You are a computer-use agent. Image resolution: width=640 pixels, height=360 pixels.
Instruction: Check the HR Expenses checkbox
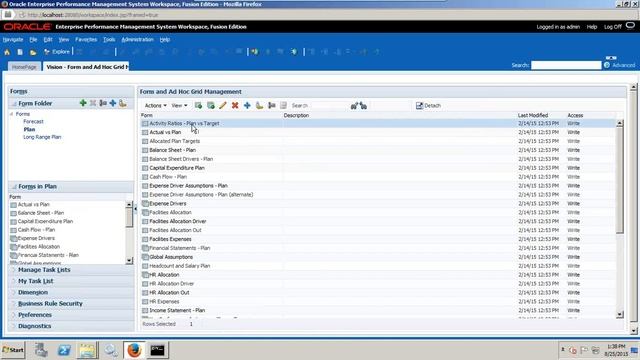click(x=145, y=302)
